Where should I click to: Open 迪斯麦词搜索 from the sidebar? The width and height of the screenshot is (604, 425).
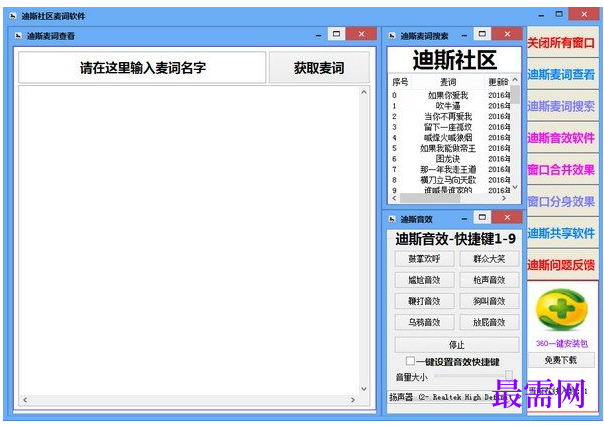561,106
